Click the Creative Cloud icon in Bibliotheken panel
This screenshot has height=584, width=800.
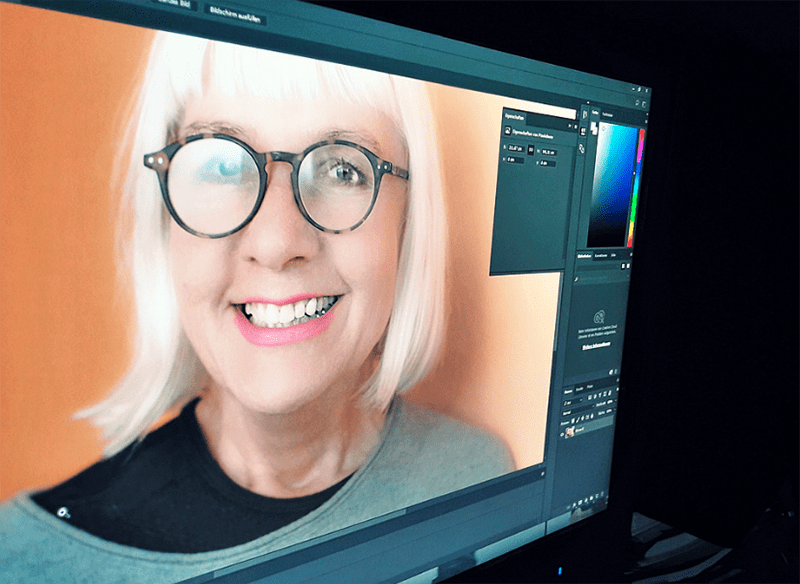(600, 317)
